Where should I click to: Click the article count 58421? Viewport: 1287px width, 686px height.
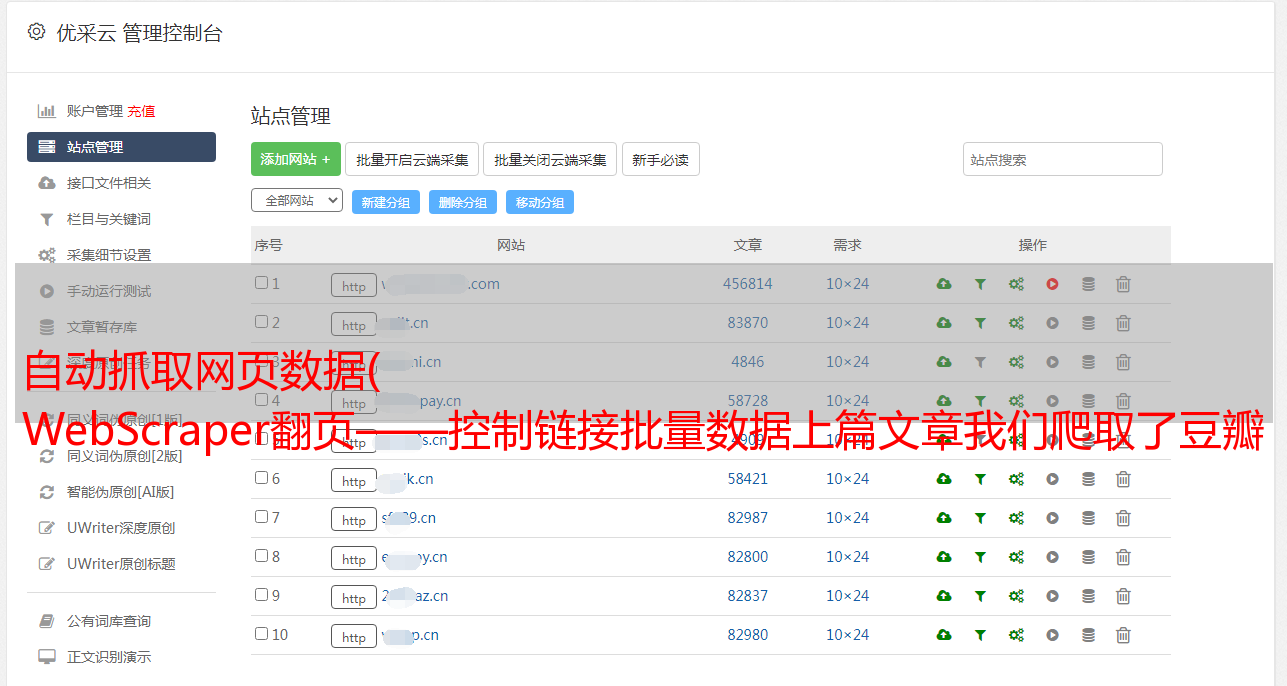click(748, 479)
